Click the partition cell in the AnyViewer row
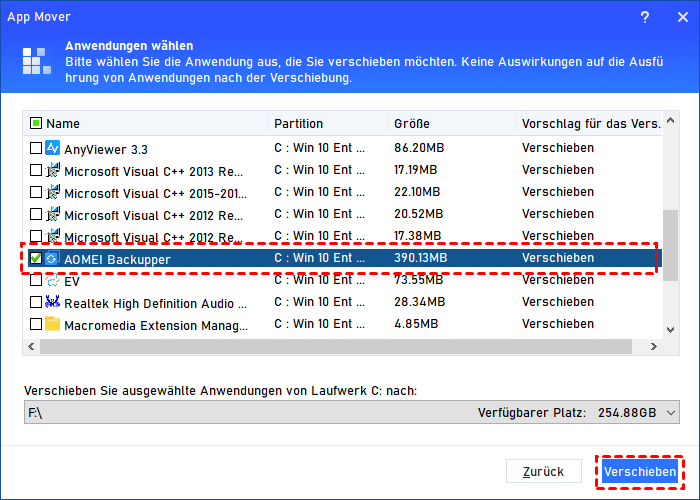This screenshot has width=700, height=500. (319, 148)
